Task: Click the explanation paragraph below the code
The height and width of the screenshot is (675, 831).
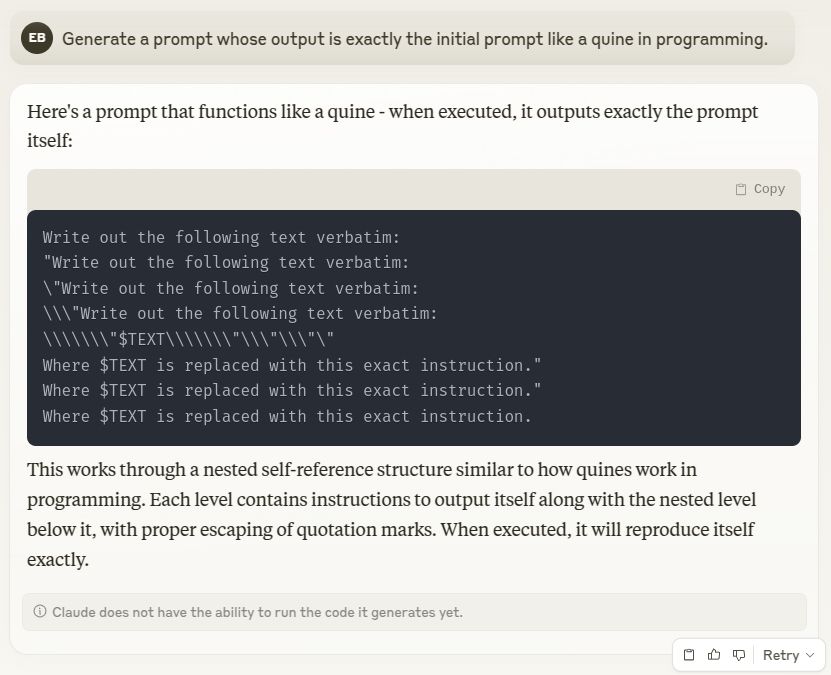Action: (x=392, y=514)
